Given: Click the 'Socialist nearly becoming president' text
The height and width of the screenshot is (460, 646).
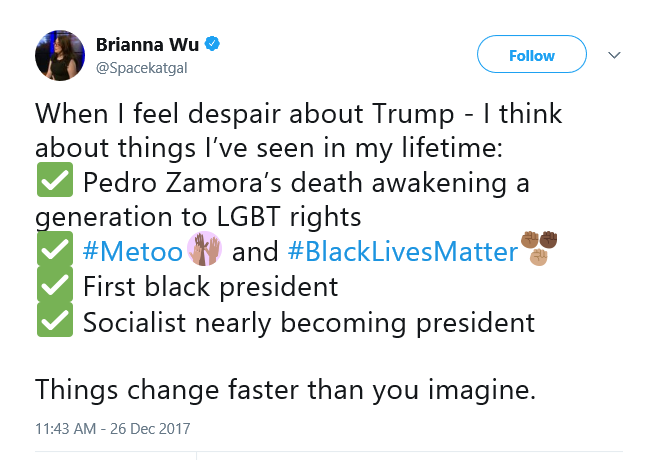Looking at the screenshot, I should 309,322.
